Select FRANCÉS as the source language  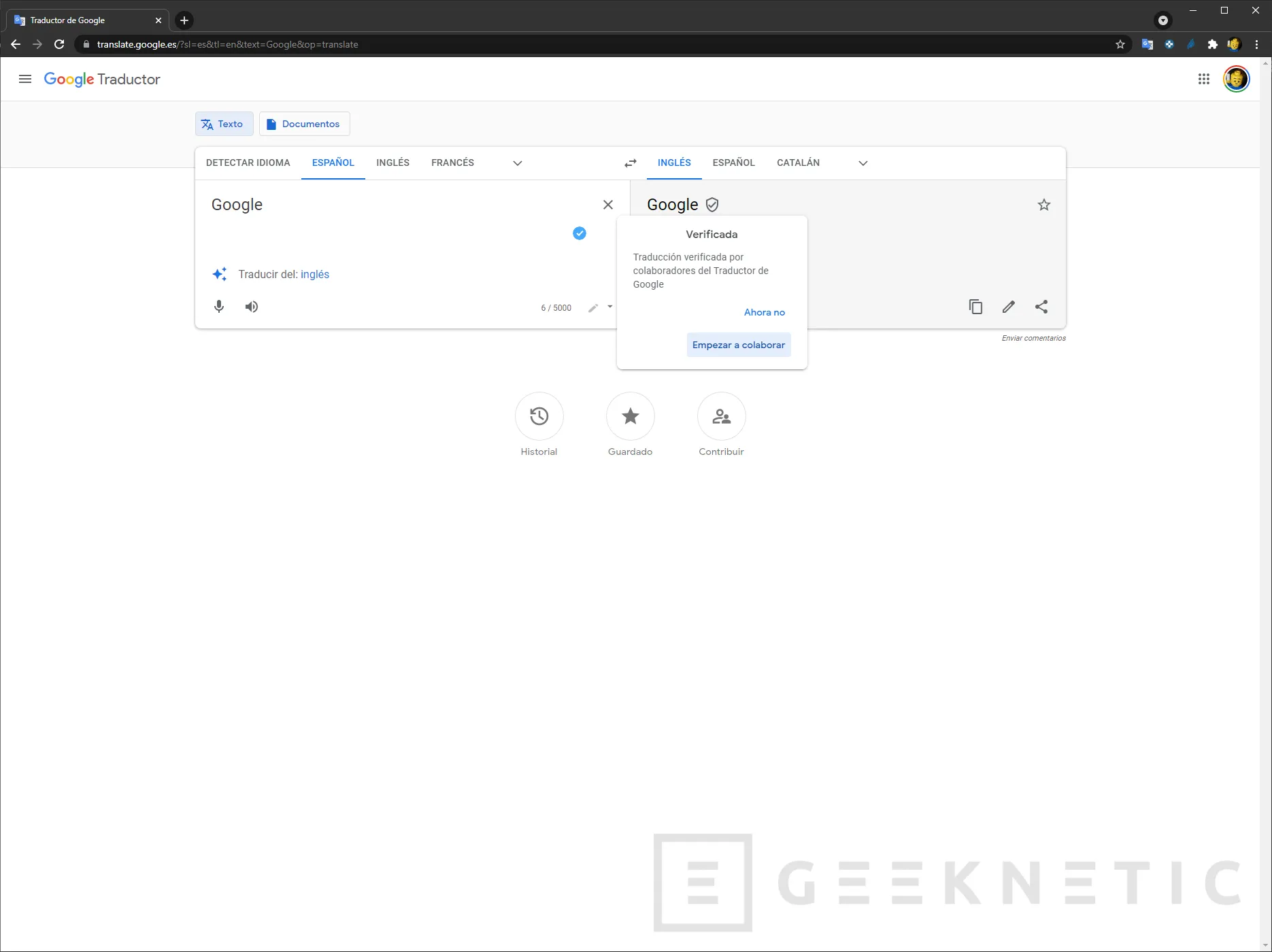452,163
